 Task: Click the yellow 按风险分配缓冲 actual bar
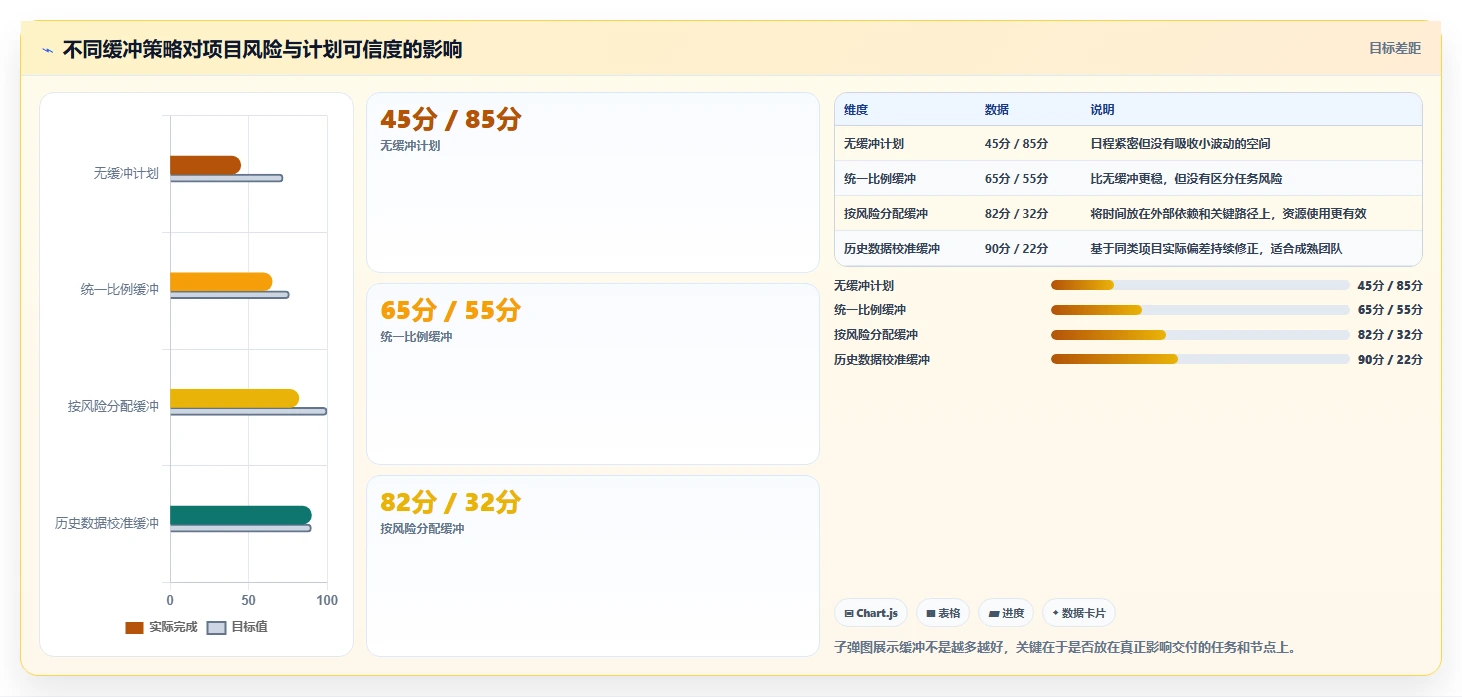[234, 398]
